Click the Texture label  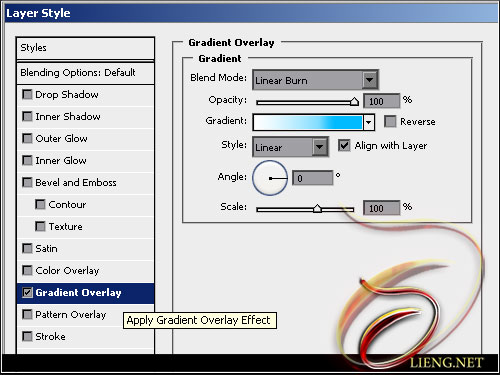point(66,227)
